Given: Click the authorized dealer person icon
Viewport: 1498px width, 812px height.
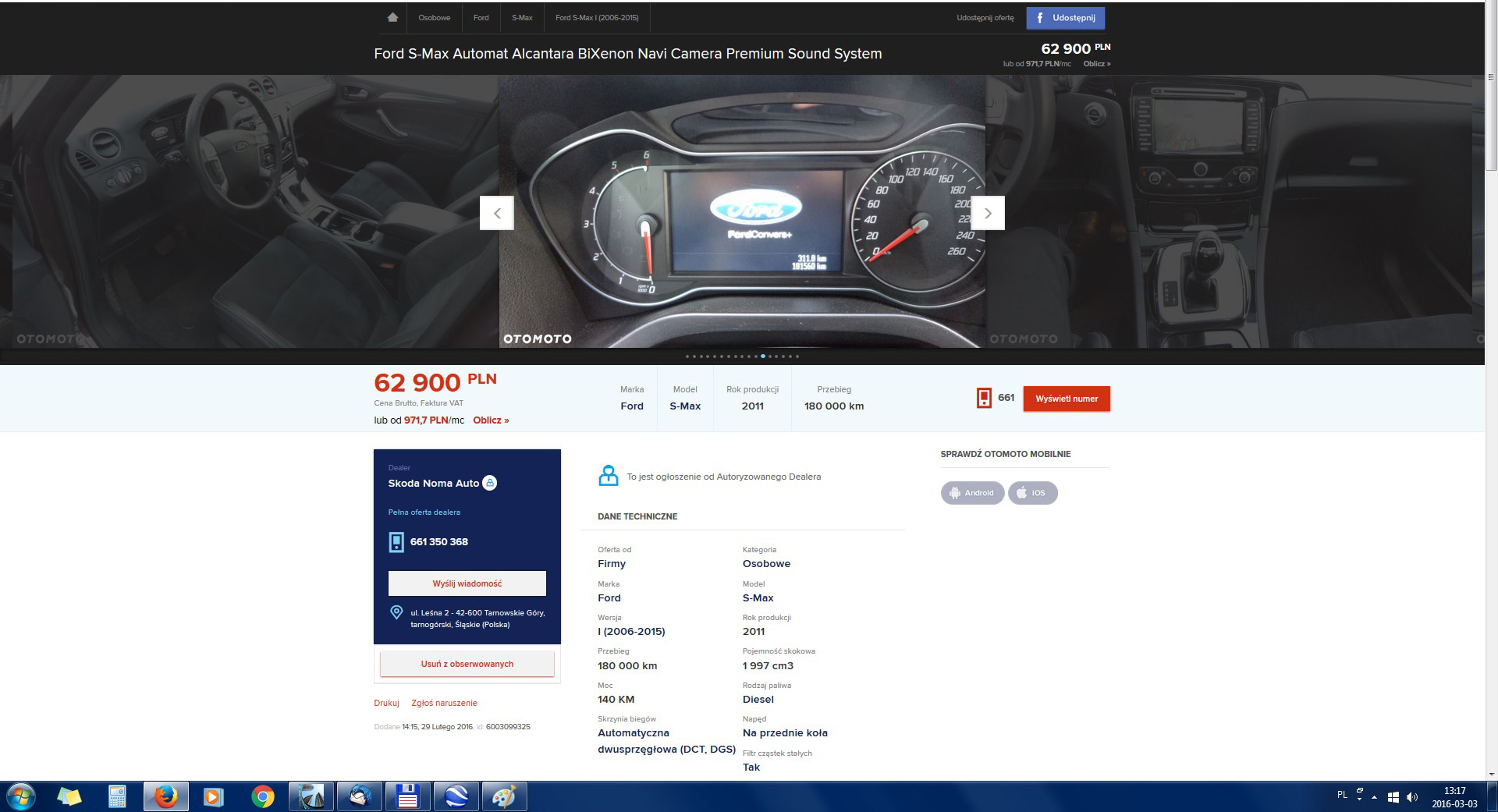Looking at the screenshot, I should (608, 476).
